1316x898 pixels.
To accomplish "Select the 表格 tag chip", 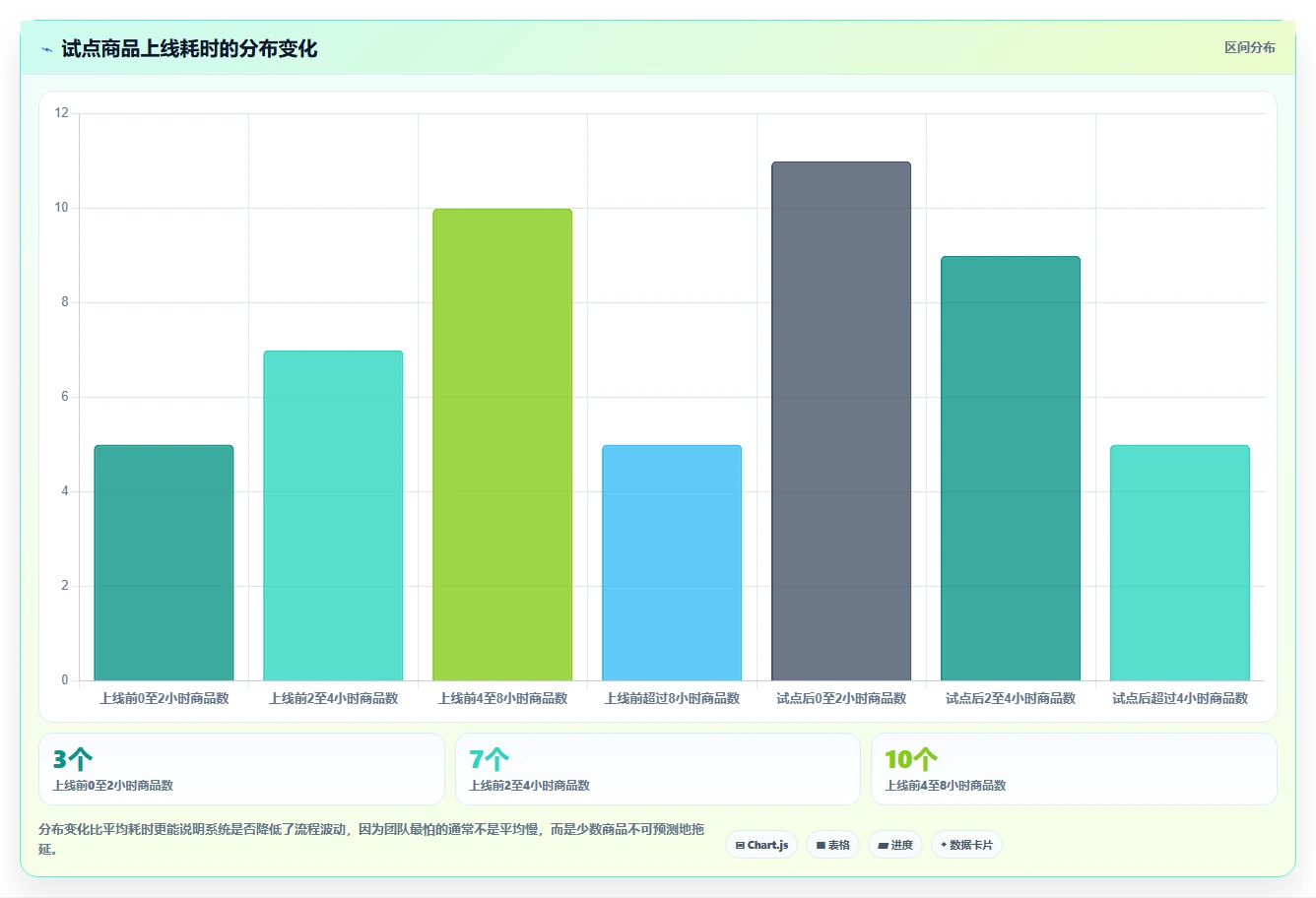I will [x=832, y=845].
